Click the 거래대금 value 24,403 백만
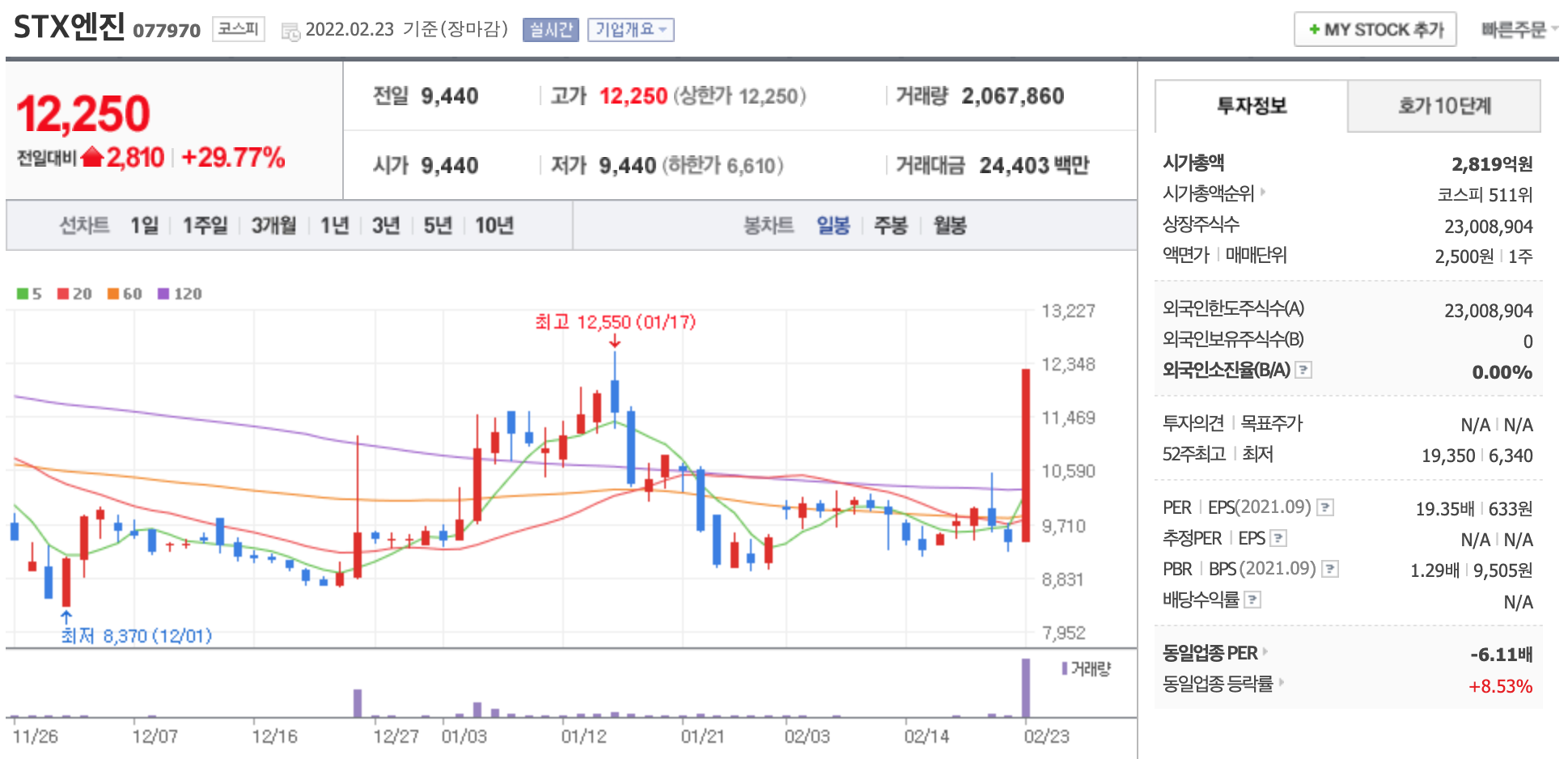This screenshot has width=1568, height=759. (1034, 166)
